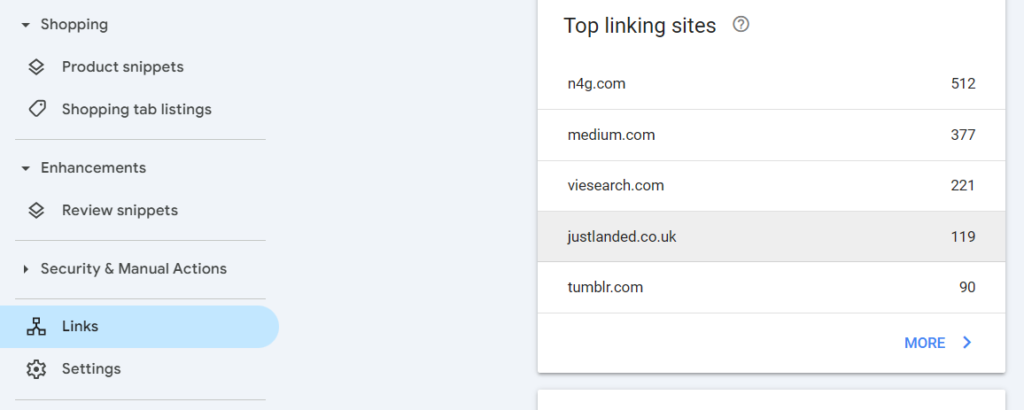The height and width of the screenshot is (410, 1024).
Task: Click MORE to see all linking sites
Action: tap(924, 343)
